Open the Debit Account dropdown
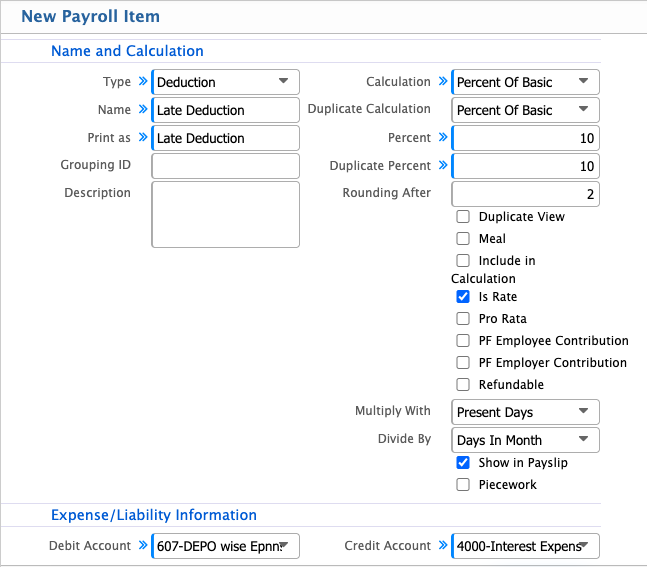The width and height of the screenshot is (647, 567). [225, 546]
